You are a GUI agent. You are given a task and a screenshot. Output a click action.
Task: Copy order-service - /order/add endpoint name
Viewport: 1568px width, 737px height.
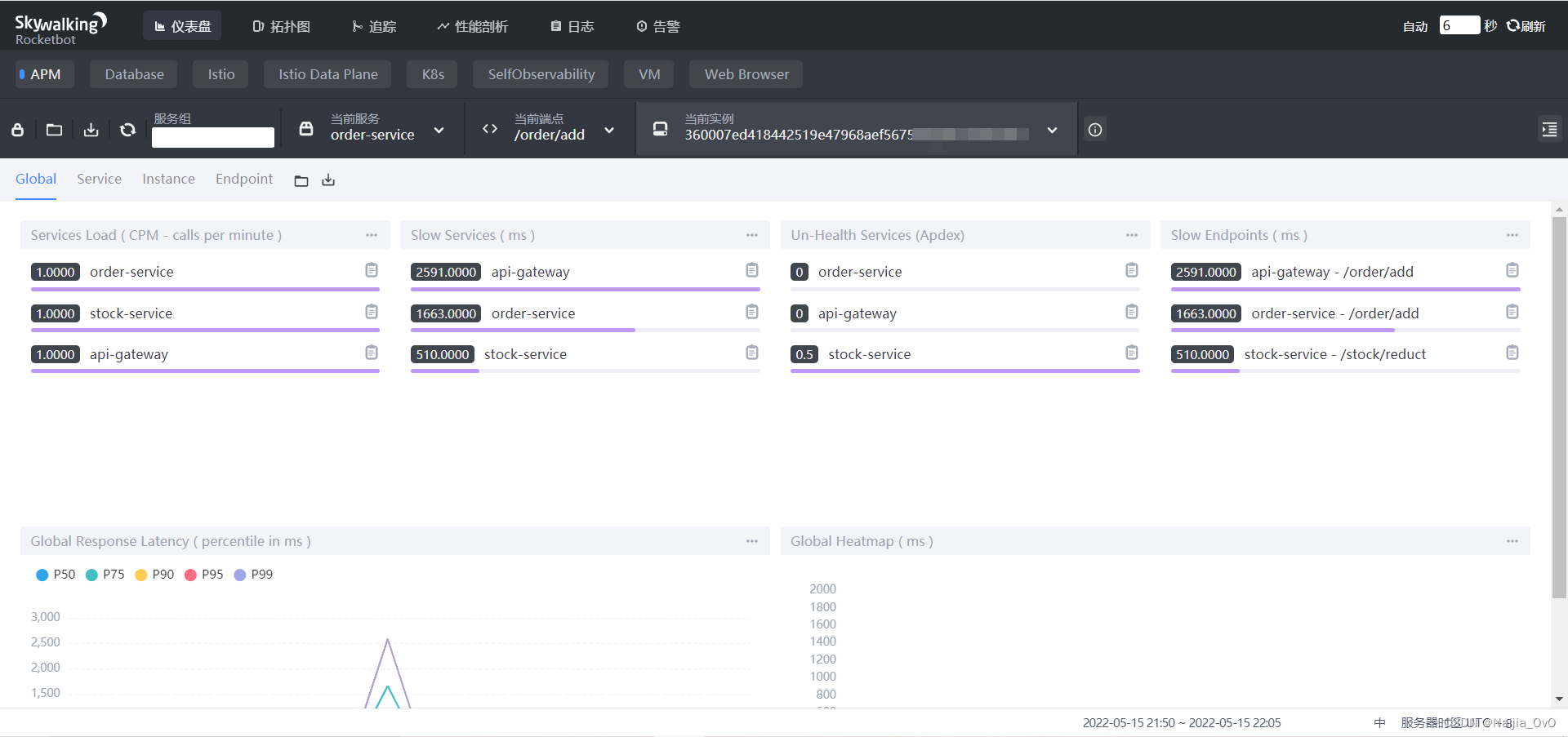click(1512, 312)
